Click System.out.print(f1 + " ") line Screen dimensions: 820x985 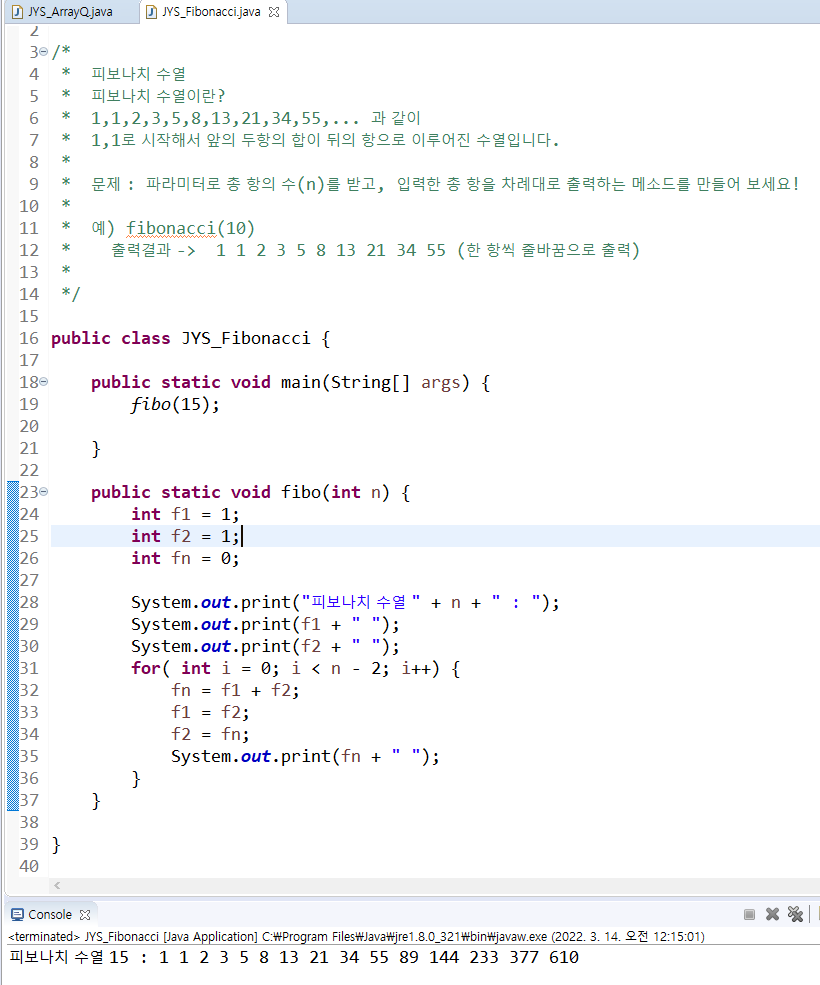click(265, 624)
